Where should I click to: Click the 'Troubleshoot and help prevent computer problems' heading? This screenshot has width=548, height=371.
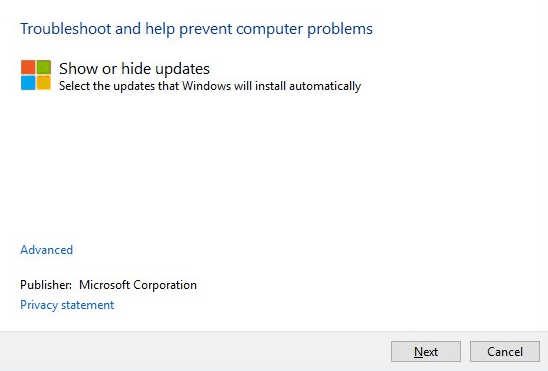[196, 29]
